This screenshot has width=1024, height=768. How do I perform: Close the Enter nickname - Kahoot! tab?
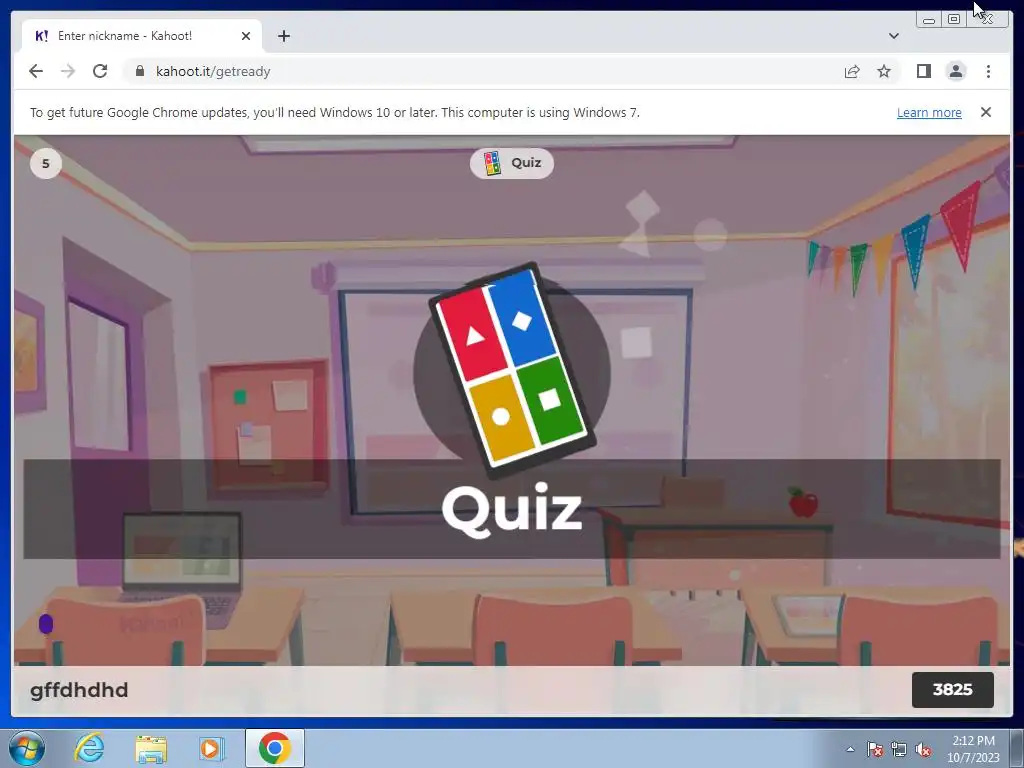tap(246, 36)
